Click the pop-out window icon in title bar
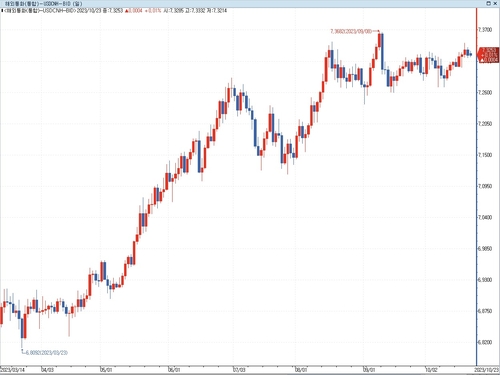Viewport: 500px width, 375px height. pyautogui.click(x=489, y=3)
